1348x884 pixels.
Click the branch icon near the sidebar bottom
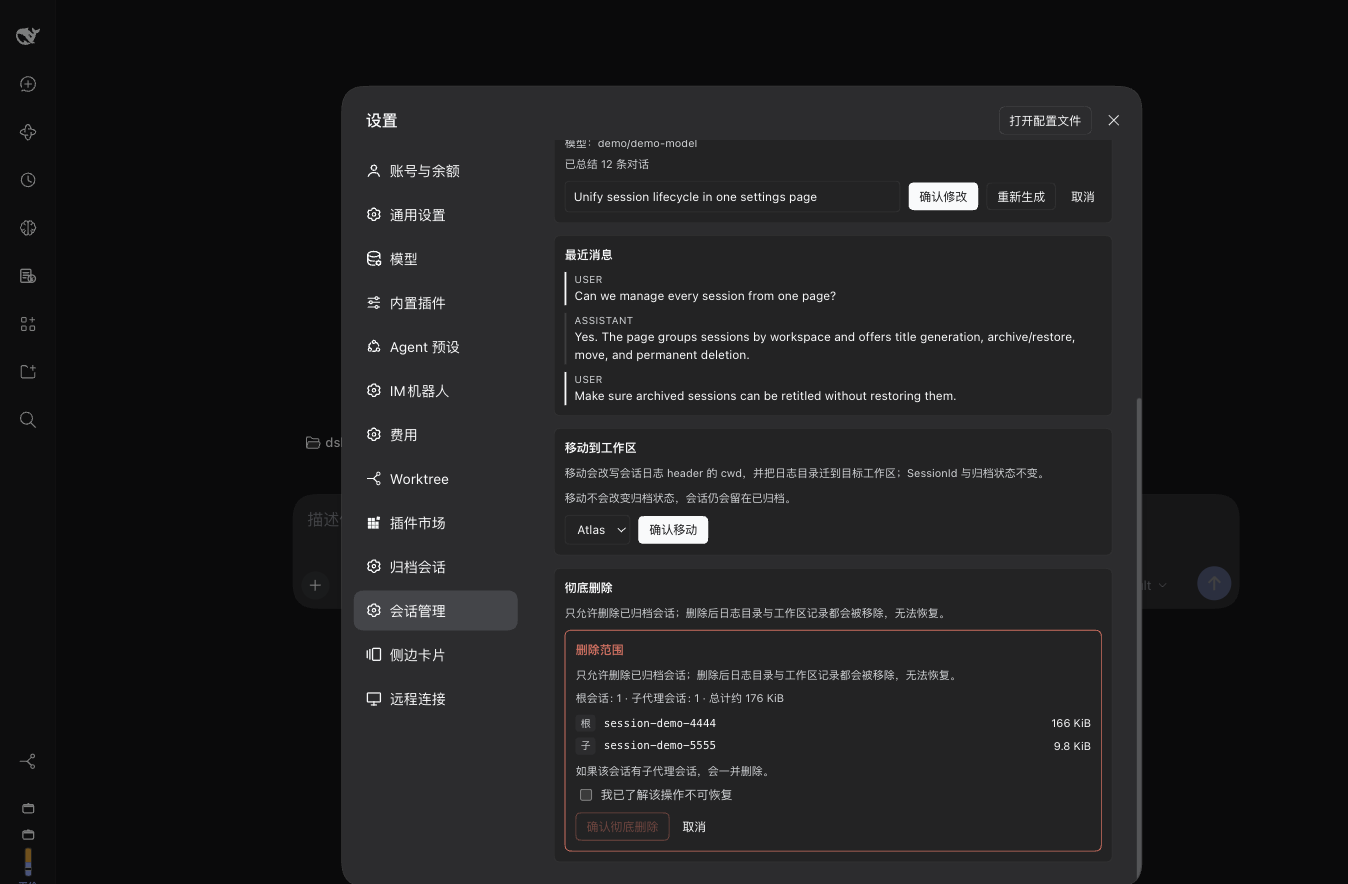click(x=28, y=762)
